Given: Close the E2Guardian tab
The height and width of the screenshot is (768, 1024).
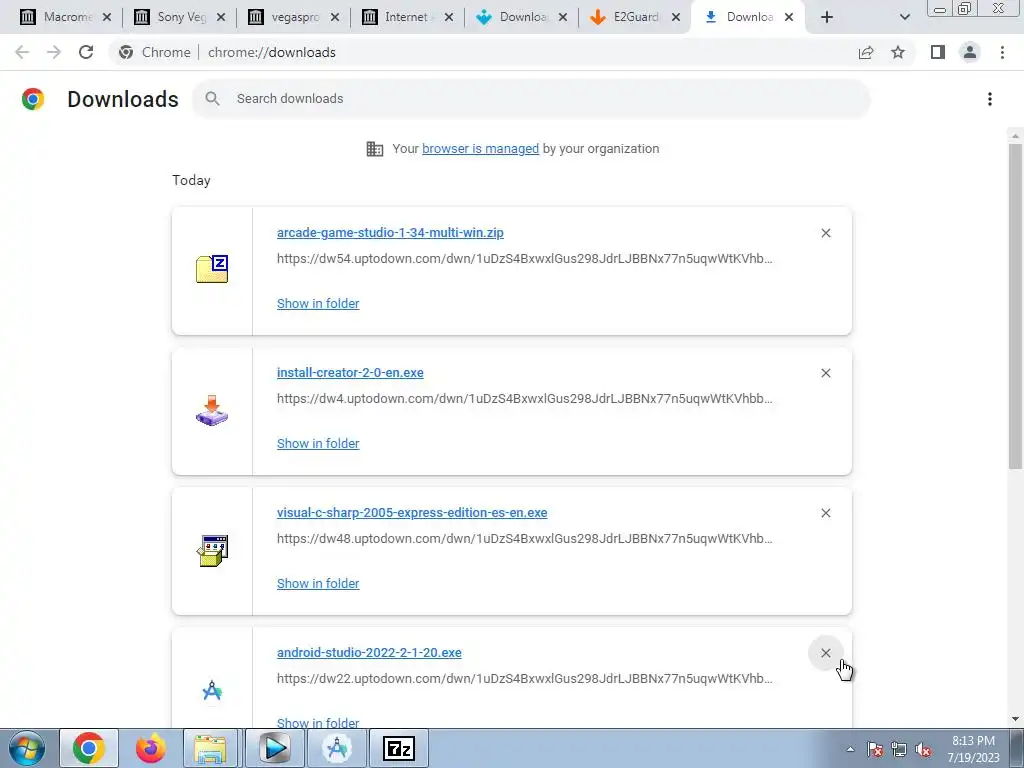Looking at the screenshot, I should pyautogui.click(x=676, y=18).
